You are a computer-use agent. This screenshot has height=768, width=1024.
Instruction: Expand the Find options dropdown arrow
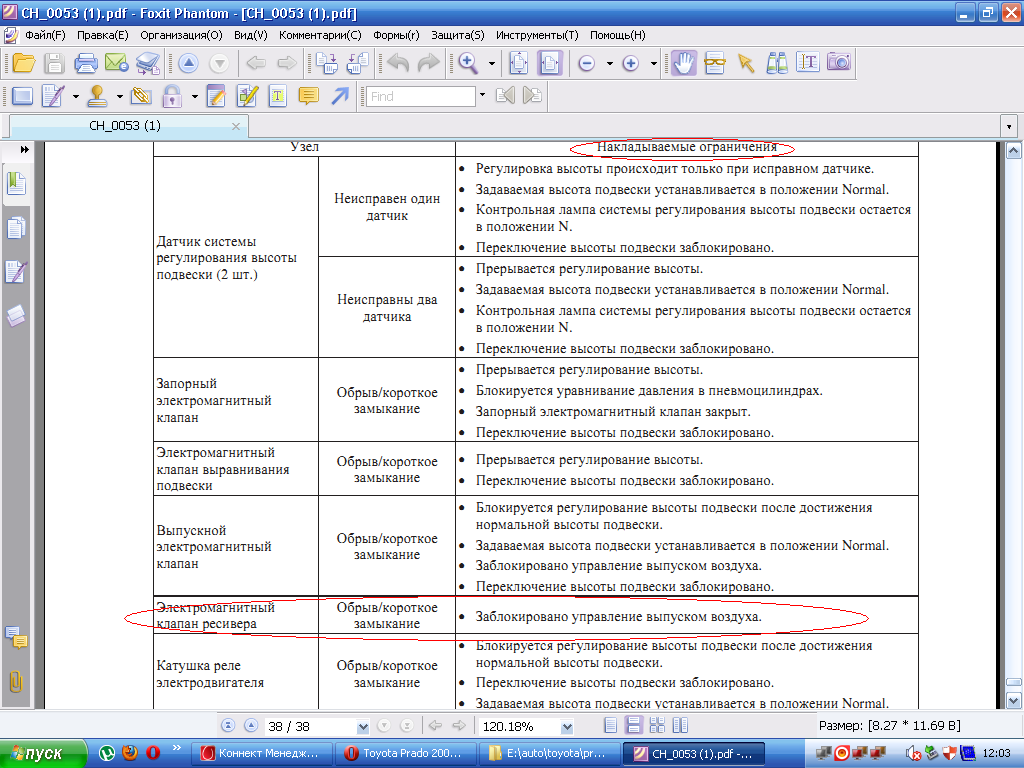click(483, 95)
